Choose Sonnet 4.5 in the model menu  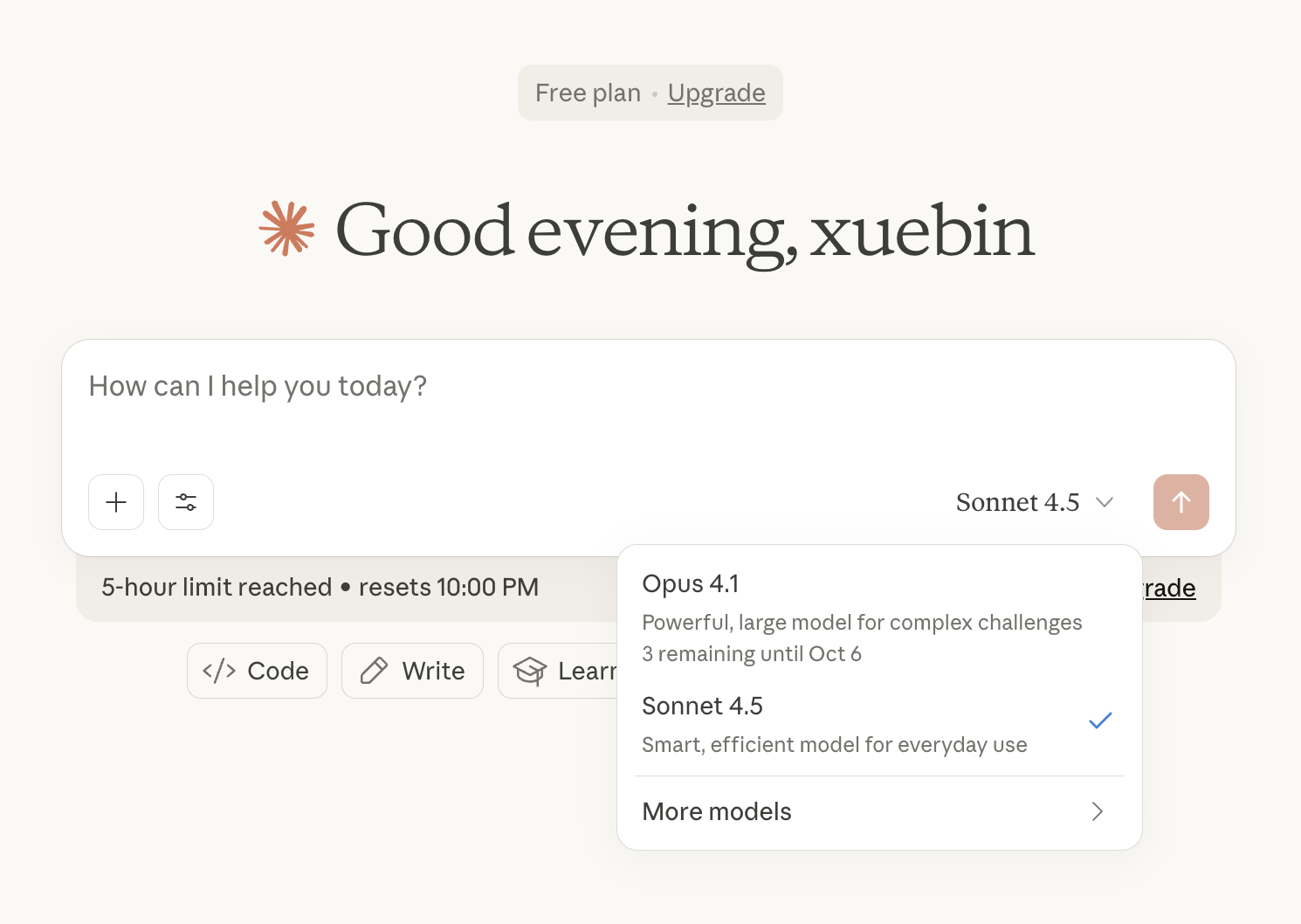click(879, 724)
